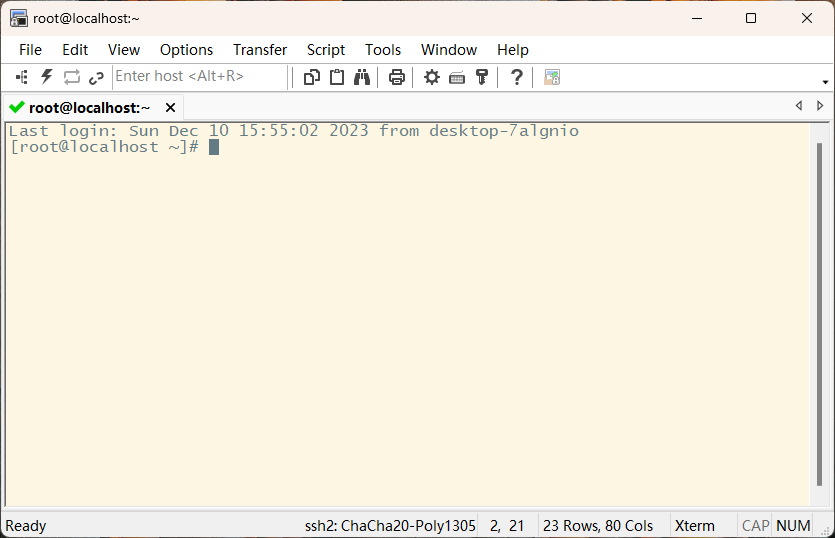This screenshot has height=538, width=835.
Task: Click the Quick Connect lightning icon
Action: [47, 77]
